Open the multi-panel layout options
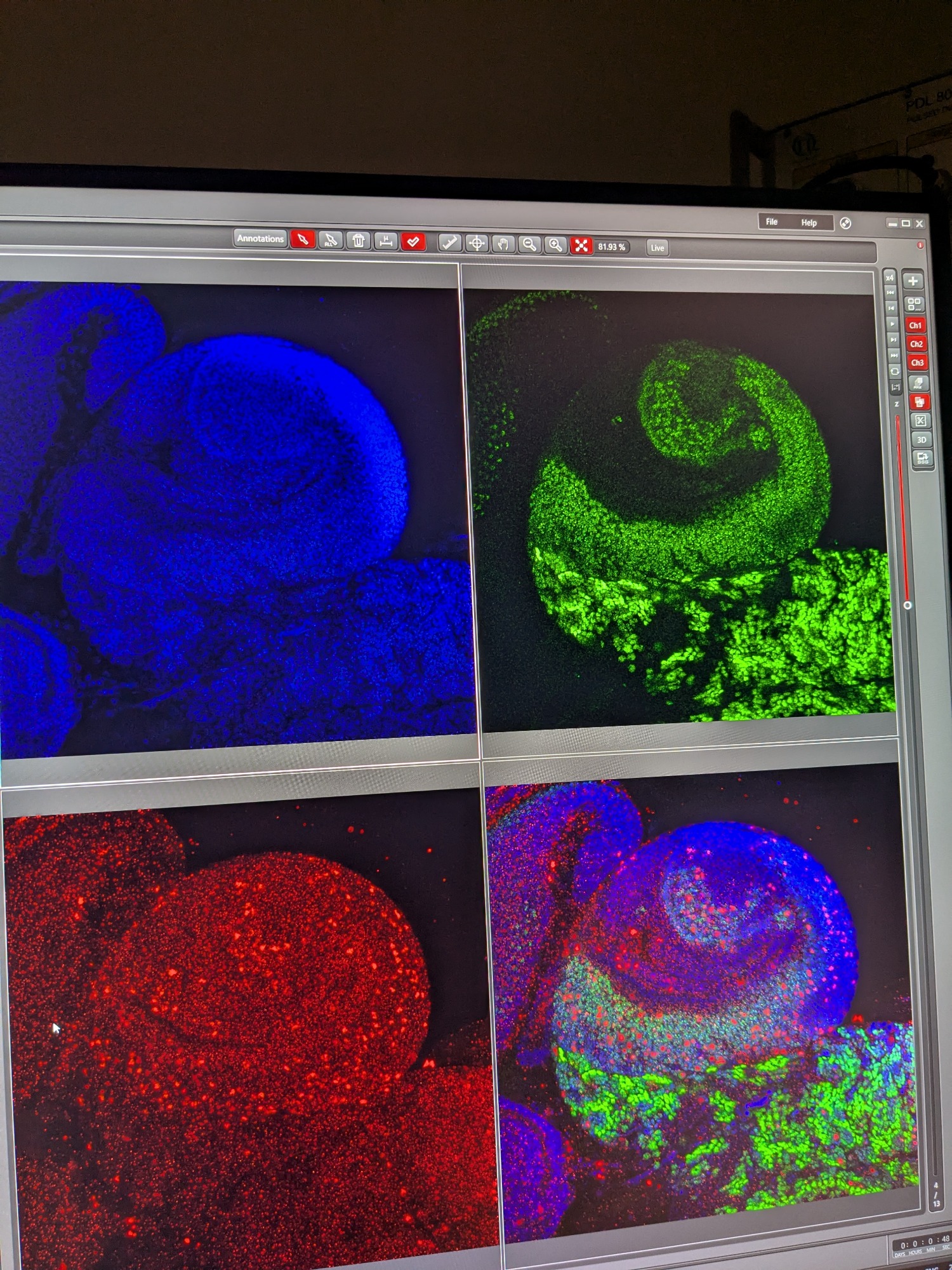The width and height of the screenshot is (952, 1270). point(914,304)
